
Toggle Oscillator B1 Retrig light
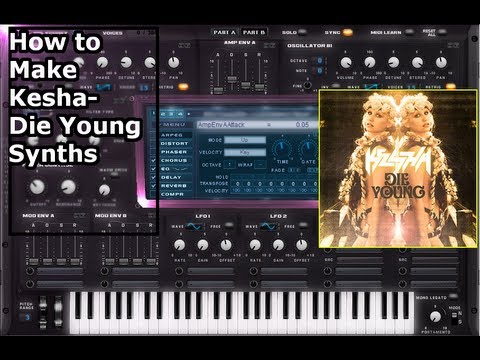tap(451, 87)
